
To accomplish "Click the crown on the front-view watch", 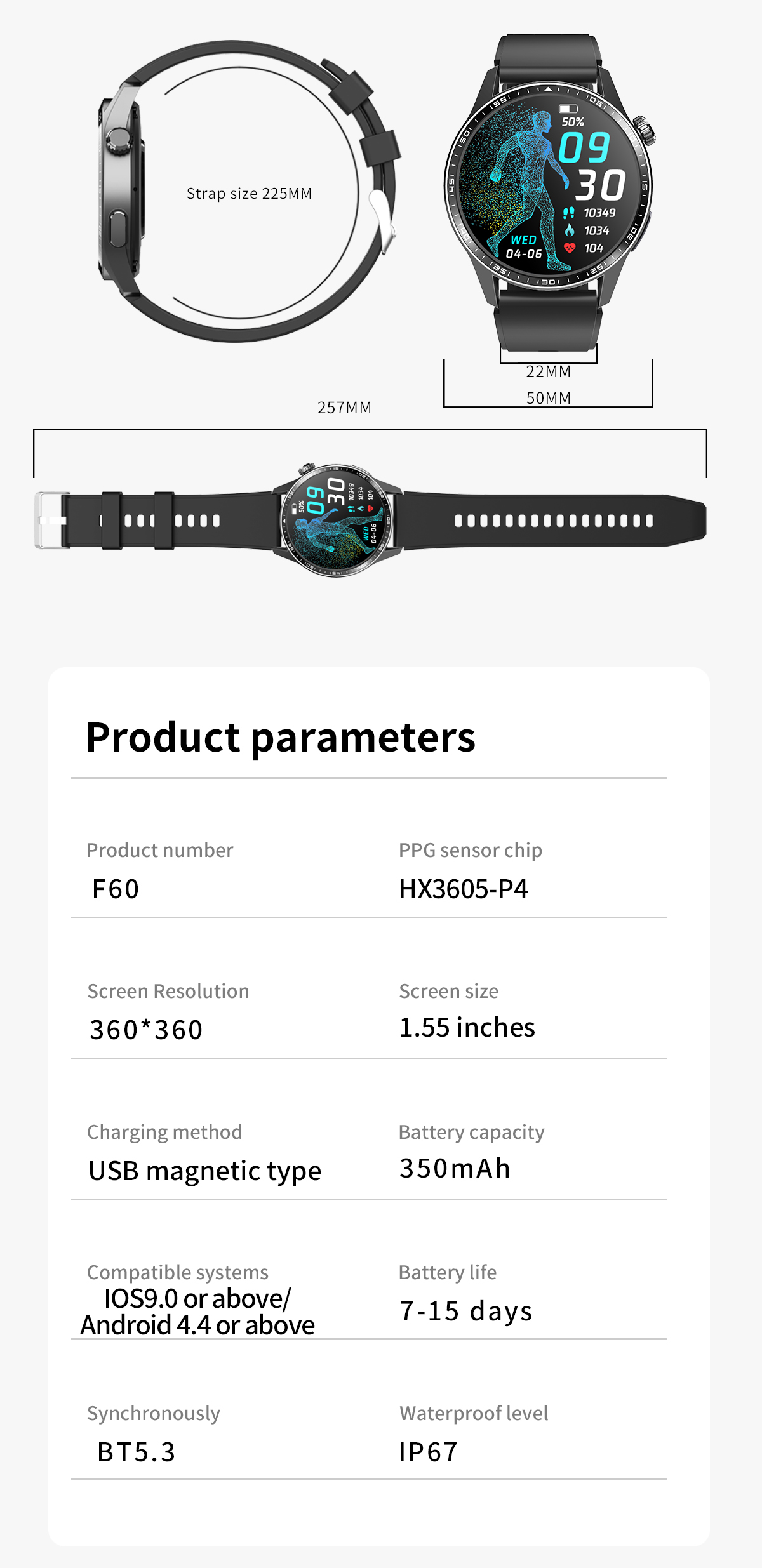I will click(645, 129).
